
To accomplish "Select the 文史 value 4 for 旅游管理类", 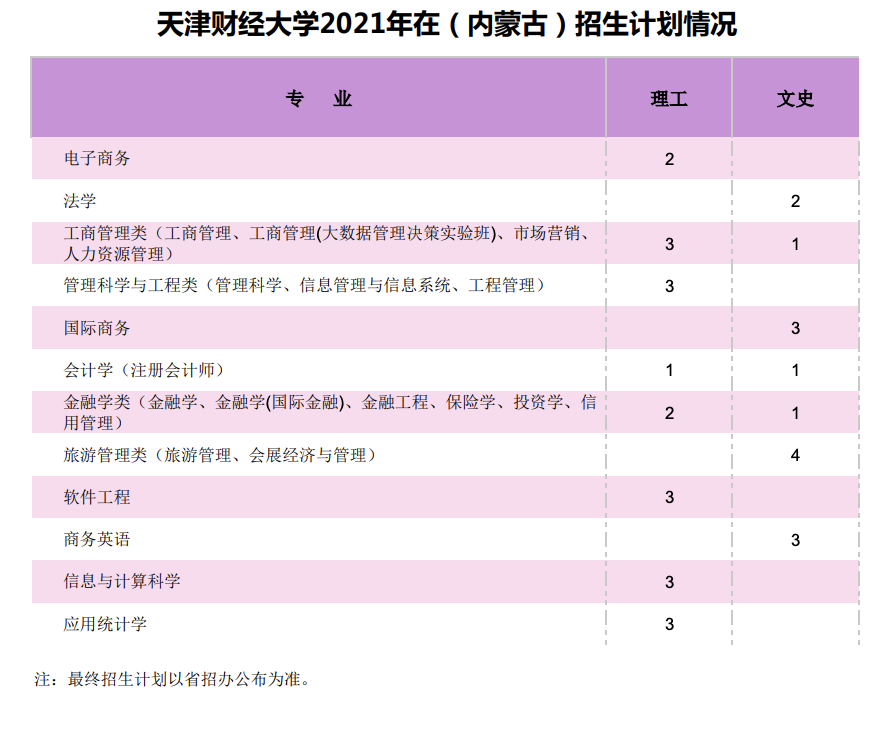I will tap(795, 456).
